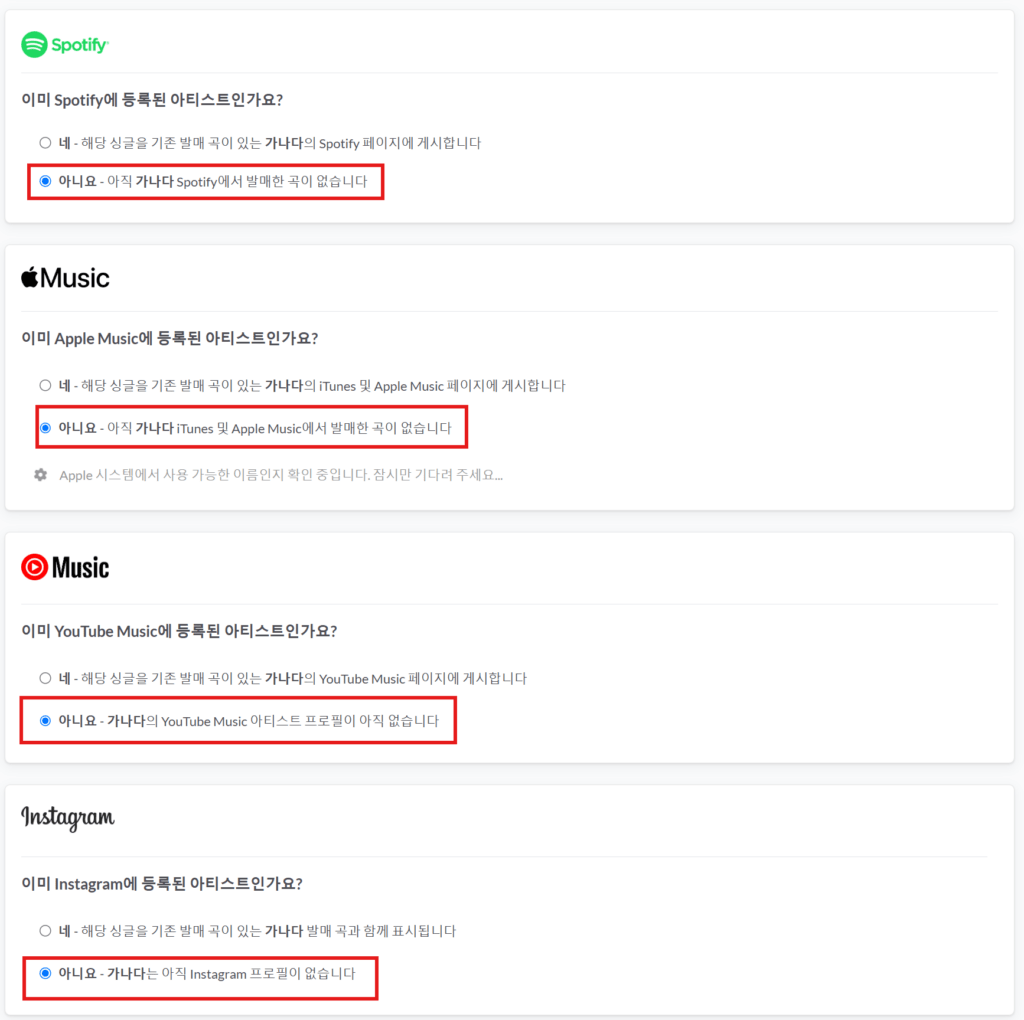Select 네 radio under Instagram question
This screenshot has width=1024, height=1020.
[45, 931]
